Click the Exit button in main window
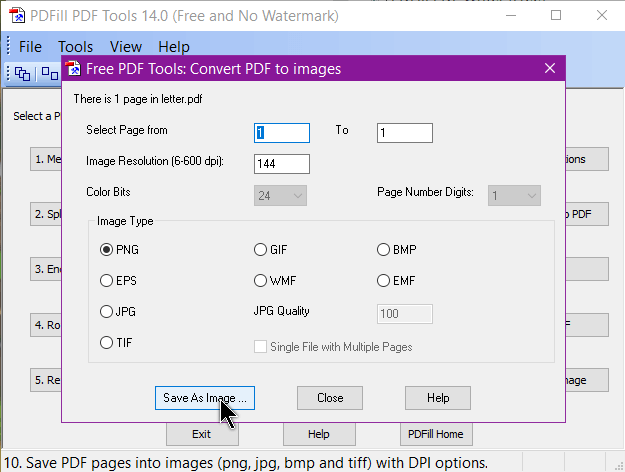 tap(202, 434)
